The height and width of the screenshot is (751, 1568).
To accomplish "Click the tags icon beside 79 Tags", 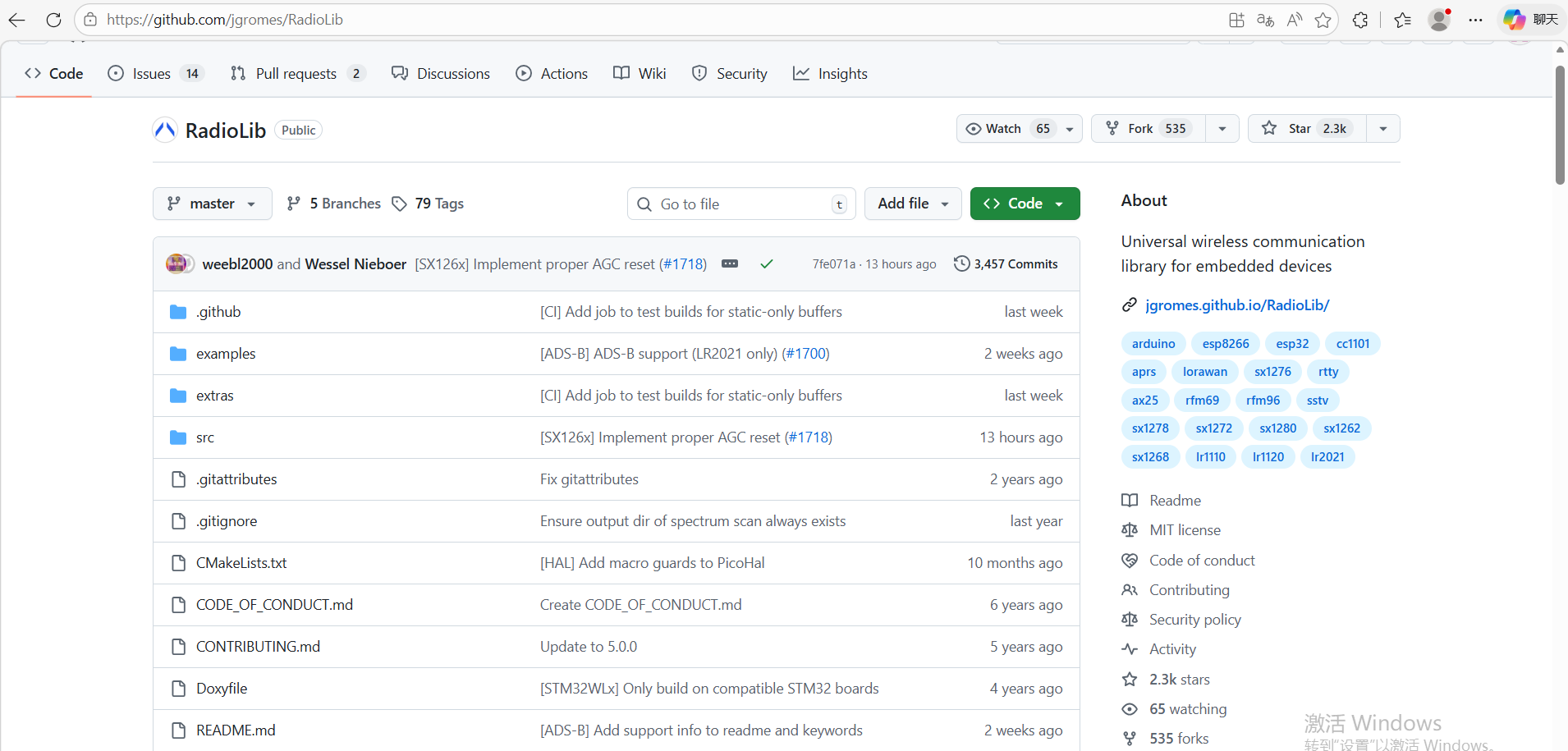I will click(400, 204).
